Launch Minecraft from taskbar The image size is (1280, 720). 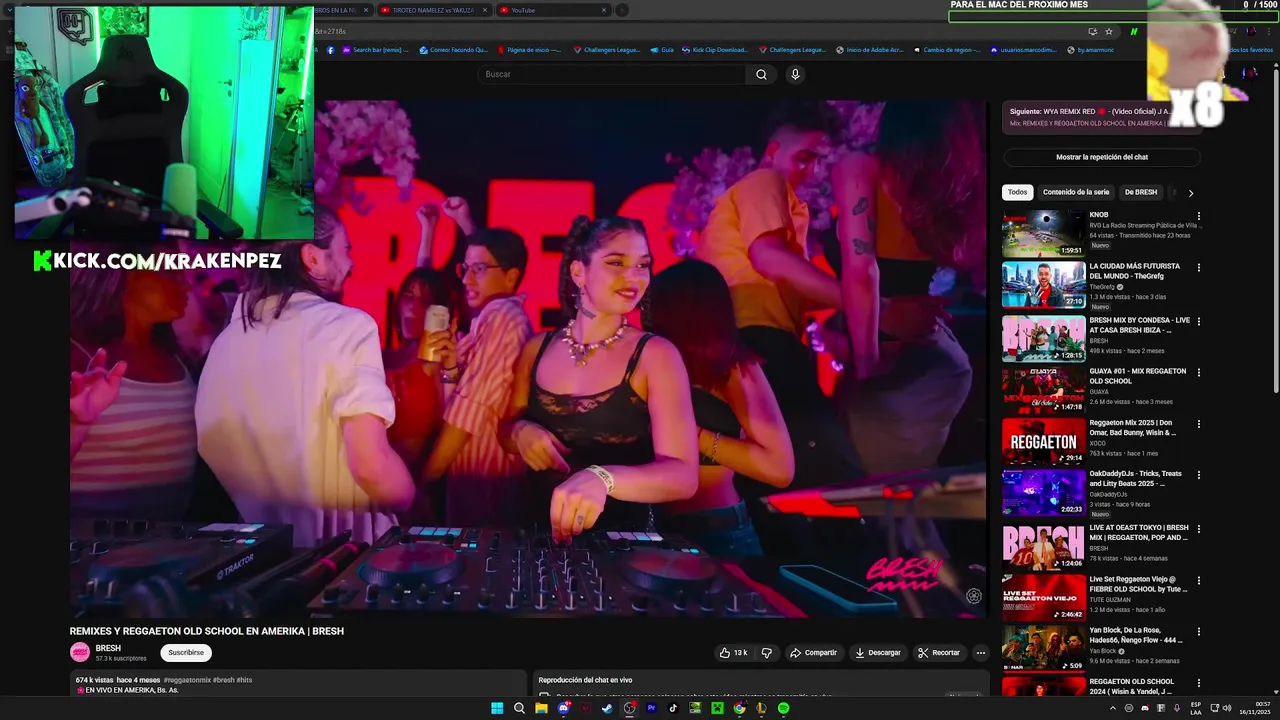coord(717,708)
